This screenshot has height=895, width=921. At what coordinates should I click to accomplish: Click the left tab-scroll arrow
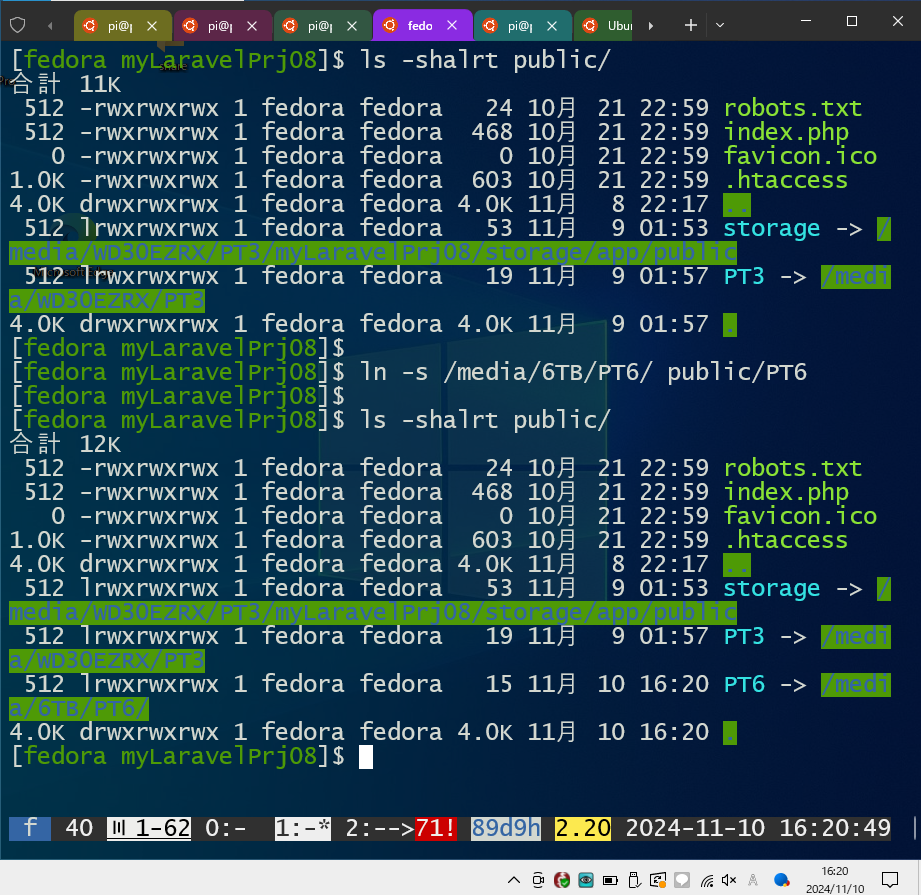(x=50, y=26)
